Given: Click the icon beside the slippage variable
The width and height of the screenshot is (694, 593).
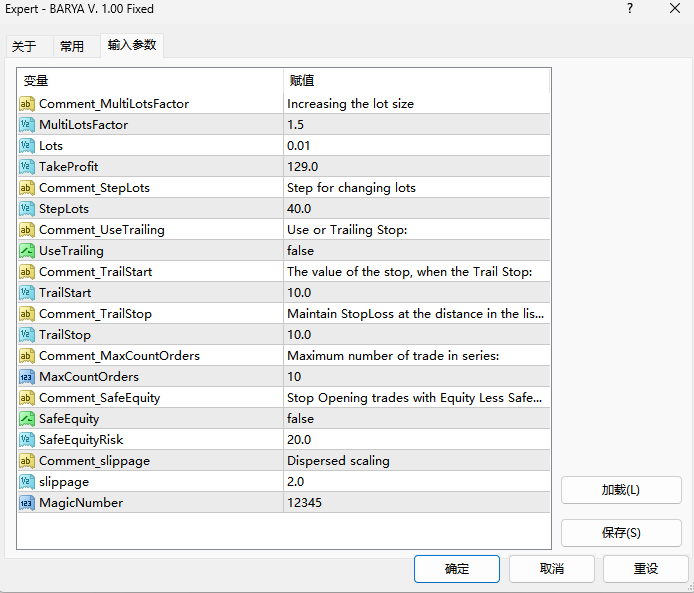Looking at the screenshot, I should coord(27,482).
